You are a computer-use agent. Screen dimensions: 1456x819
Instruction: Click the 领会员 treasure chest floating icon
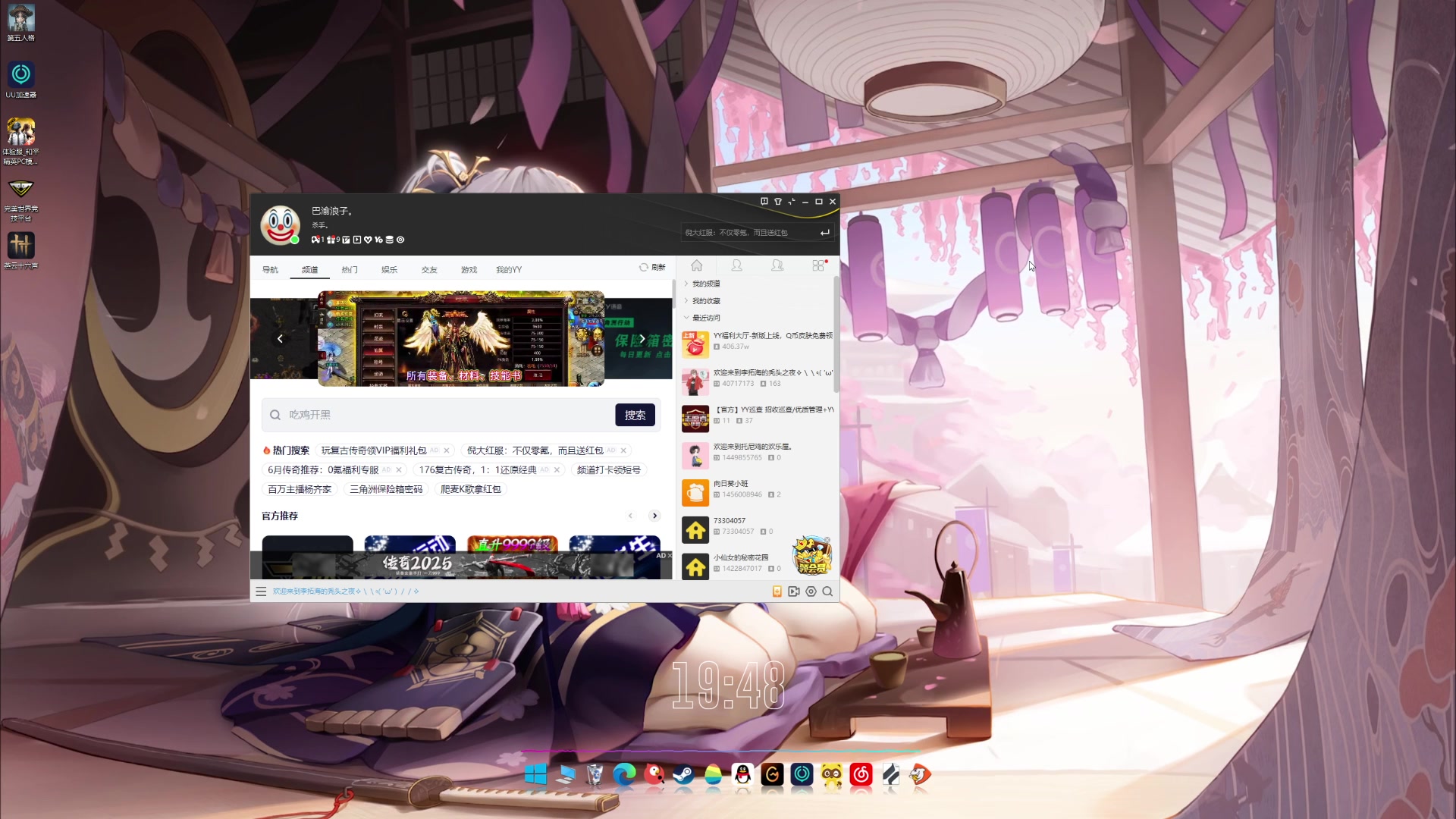click(812, 556)
